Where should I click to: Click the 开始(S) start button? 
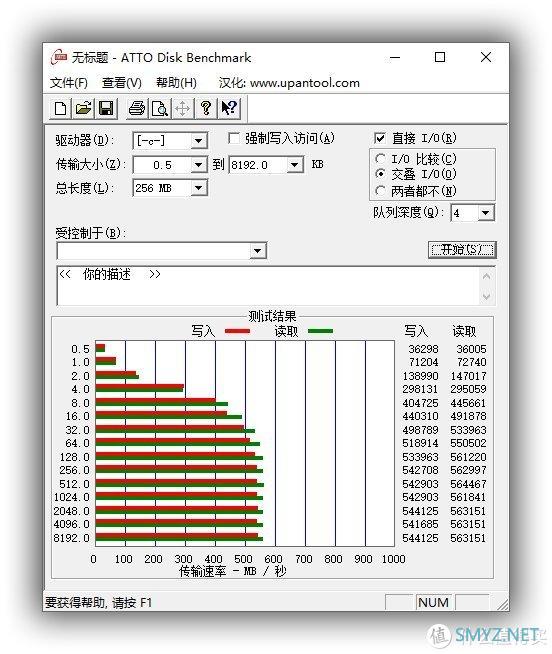point(462,249)
